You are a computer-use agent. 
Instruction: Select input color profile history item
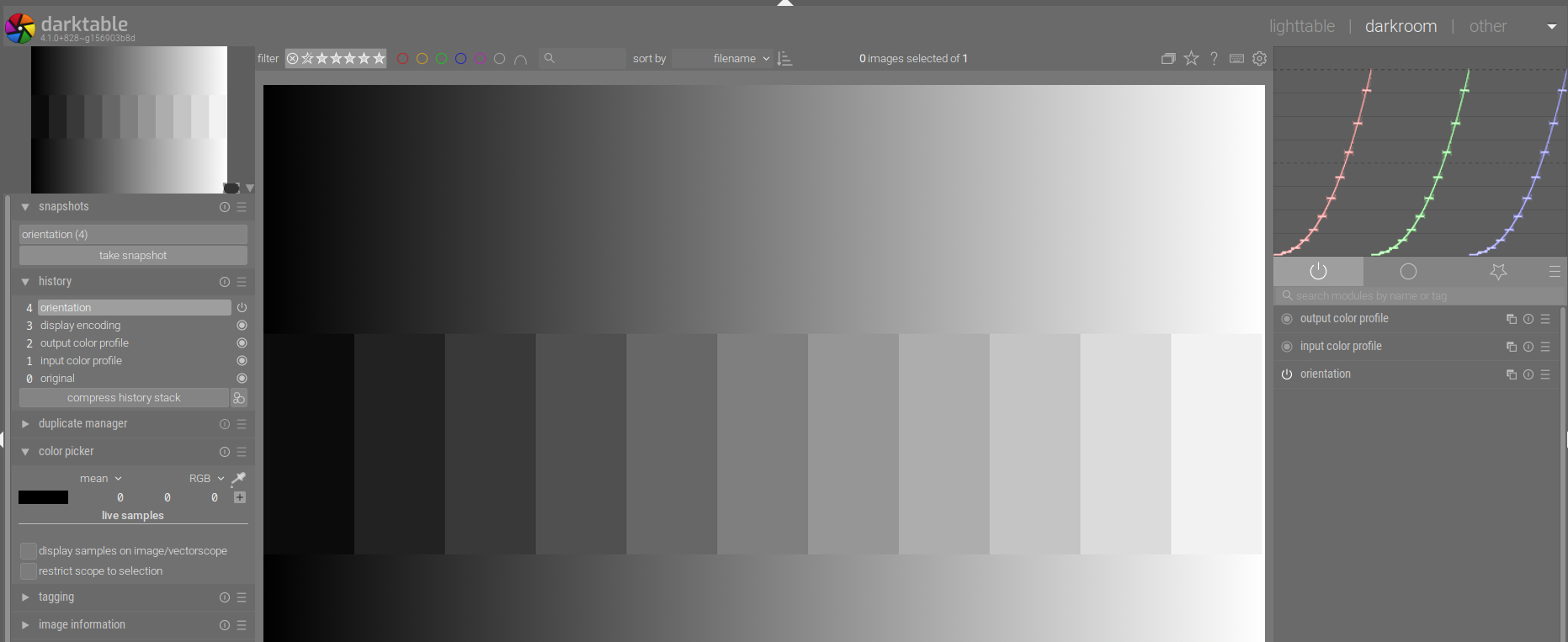[x=81, y=361]
